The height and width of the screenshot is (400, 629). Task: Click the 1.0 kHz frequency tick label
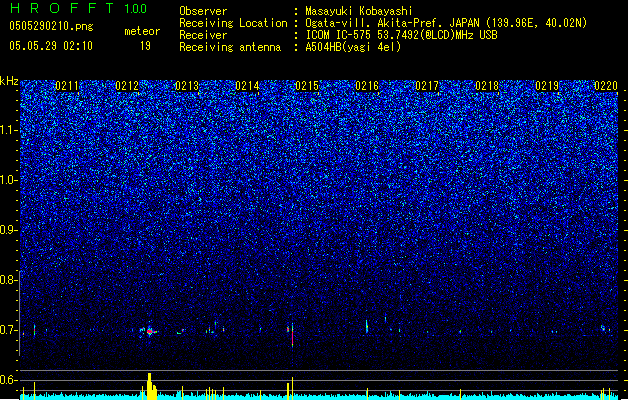8,180
